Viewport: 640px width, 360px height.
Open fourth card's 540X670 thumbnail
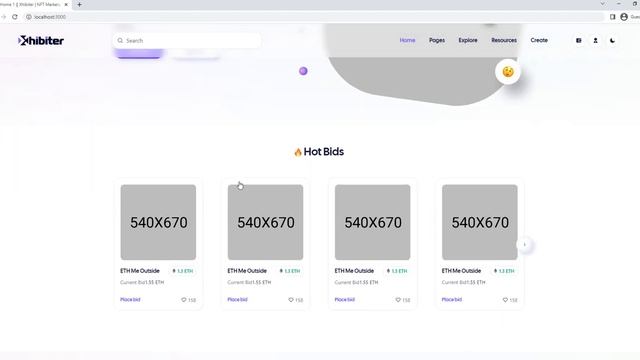click(480, 222)
